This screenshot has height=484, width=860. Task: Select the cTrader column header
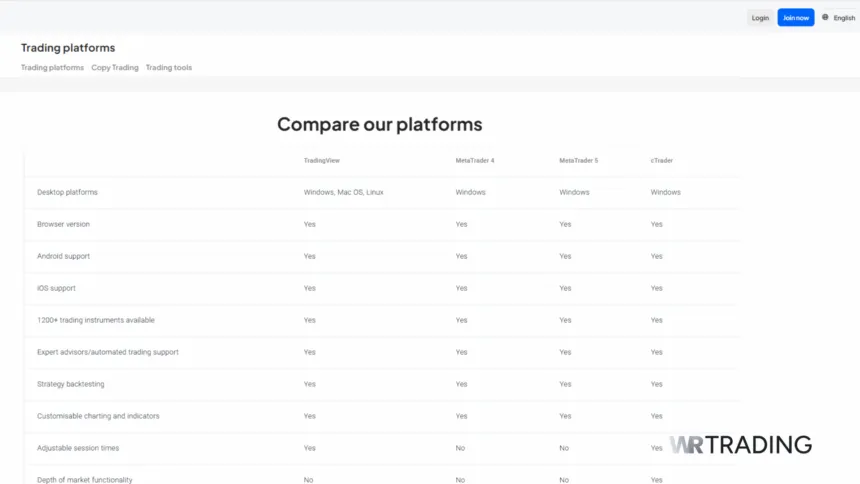click(x=661, y=161)
